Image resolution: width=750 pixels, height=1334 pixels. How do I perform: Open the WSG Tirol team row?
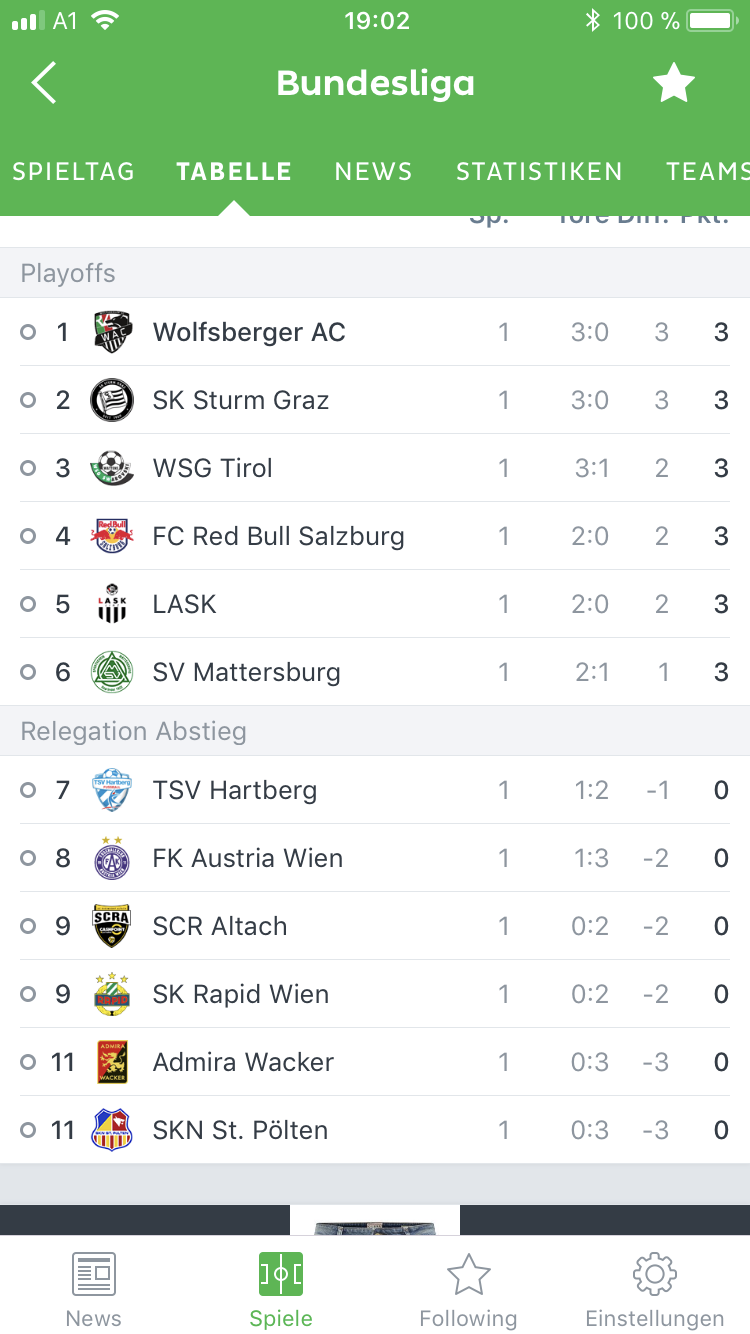[x=375, y=468]
